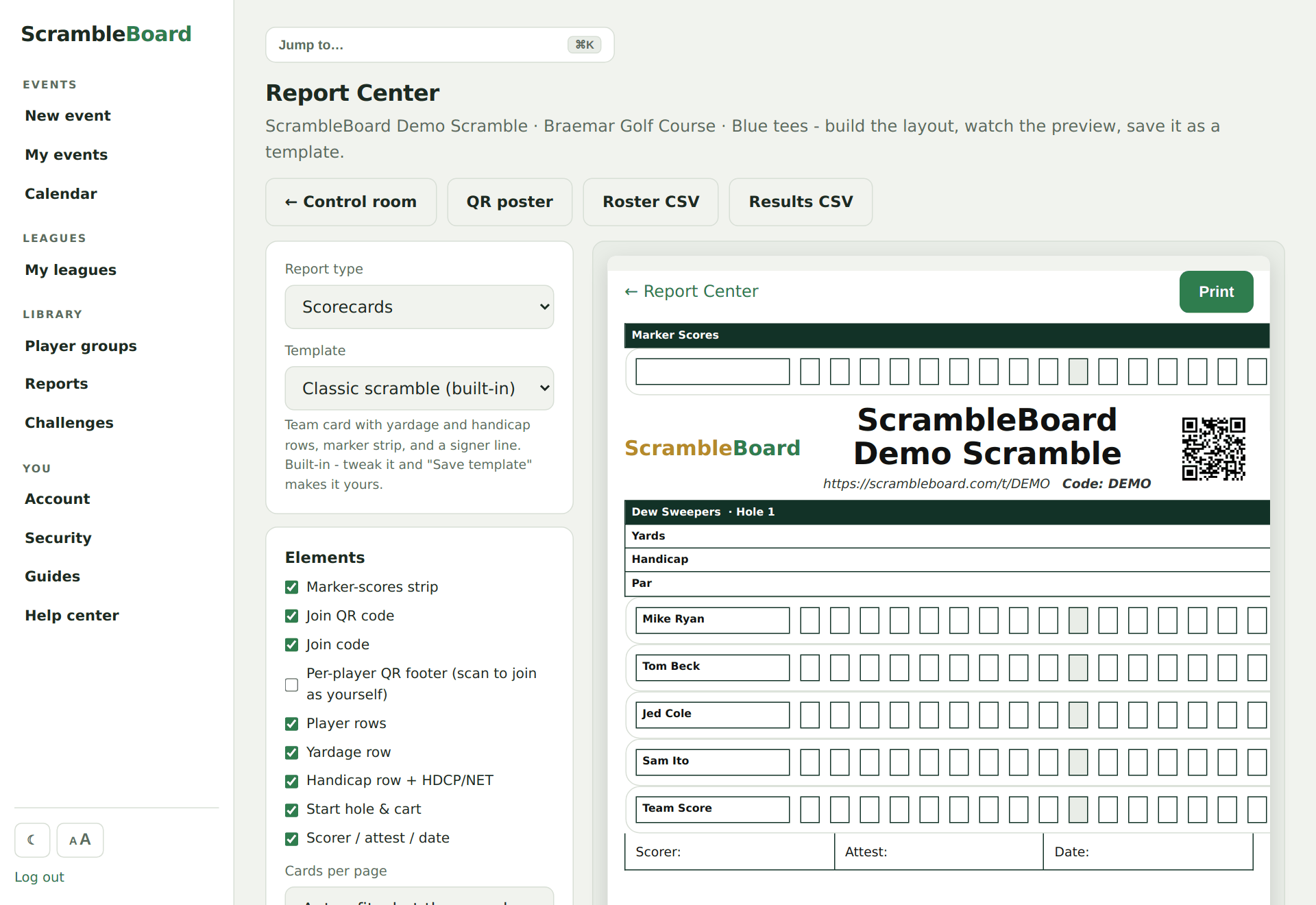Screen dimensions: 1316x905
Task: Click the Jed Cole name box
Action: [x=713, y=714]
